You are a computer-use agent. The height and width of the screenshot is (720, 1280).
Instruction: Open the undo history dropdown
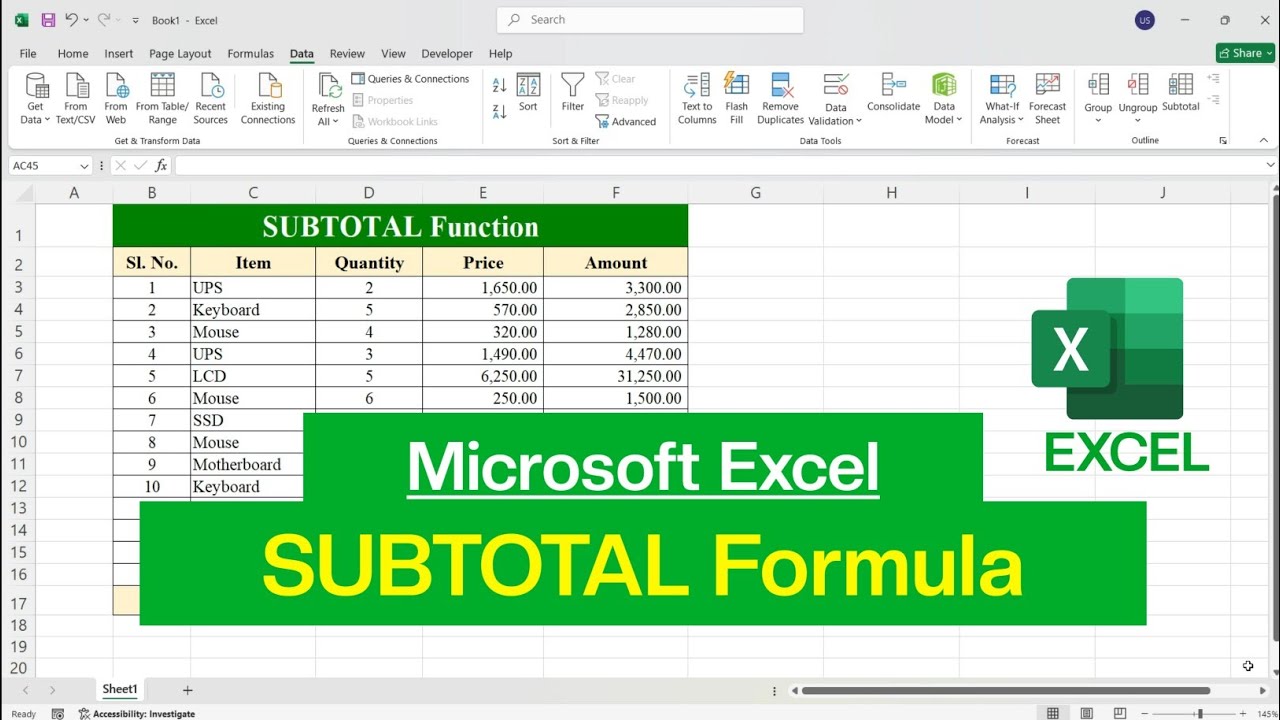point(87,20)
